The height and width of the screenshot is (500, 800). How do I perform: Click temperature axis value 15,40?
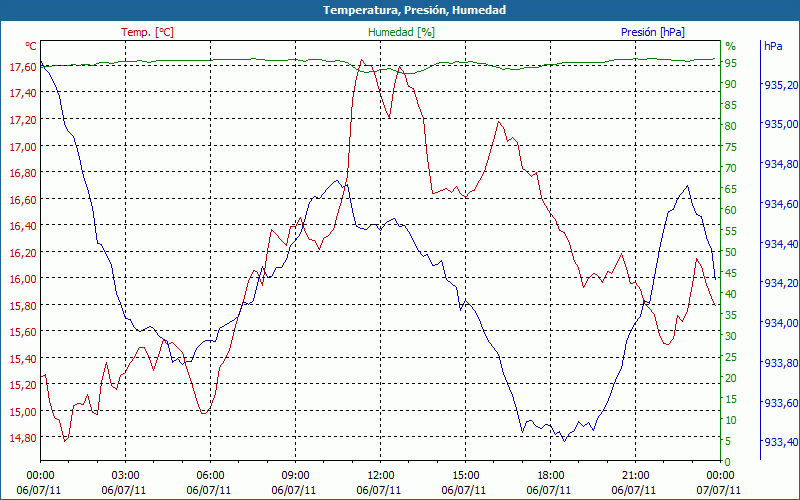tap(22, 359)
